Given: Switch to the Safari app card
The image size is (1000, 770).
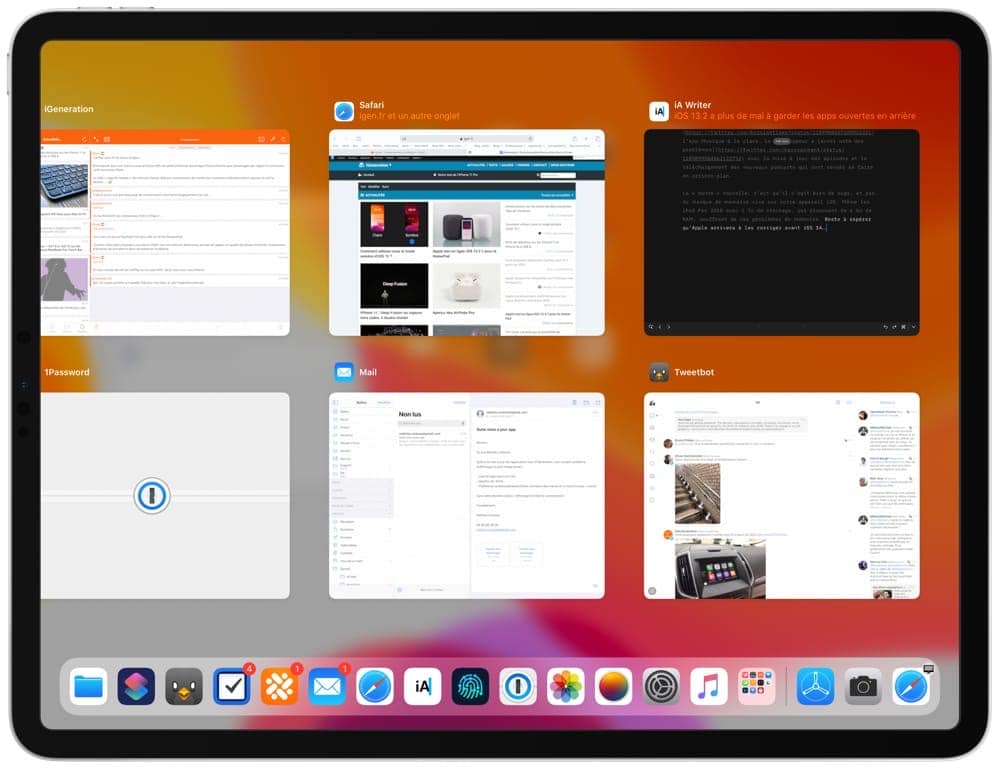Looking at the screenshot, I should pyautogui.click(x=466, y=232).
